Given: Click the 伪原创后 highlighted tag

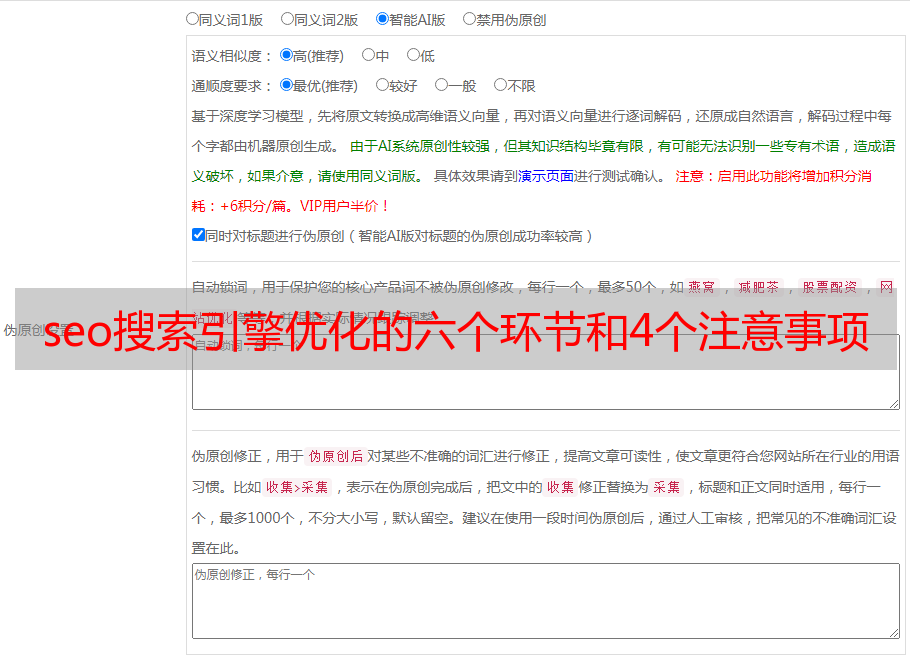Looking at the screenshot, I should tap(336, 456).
